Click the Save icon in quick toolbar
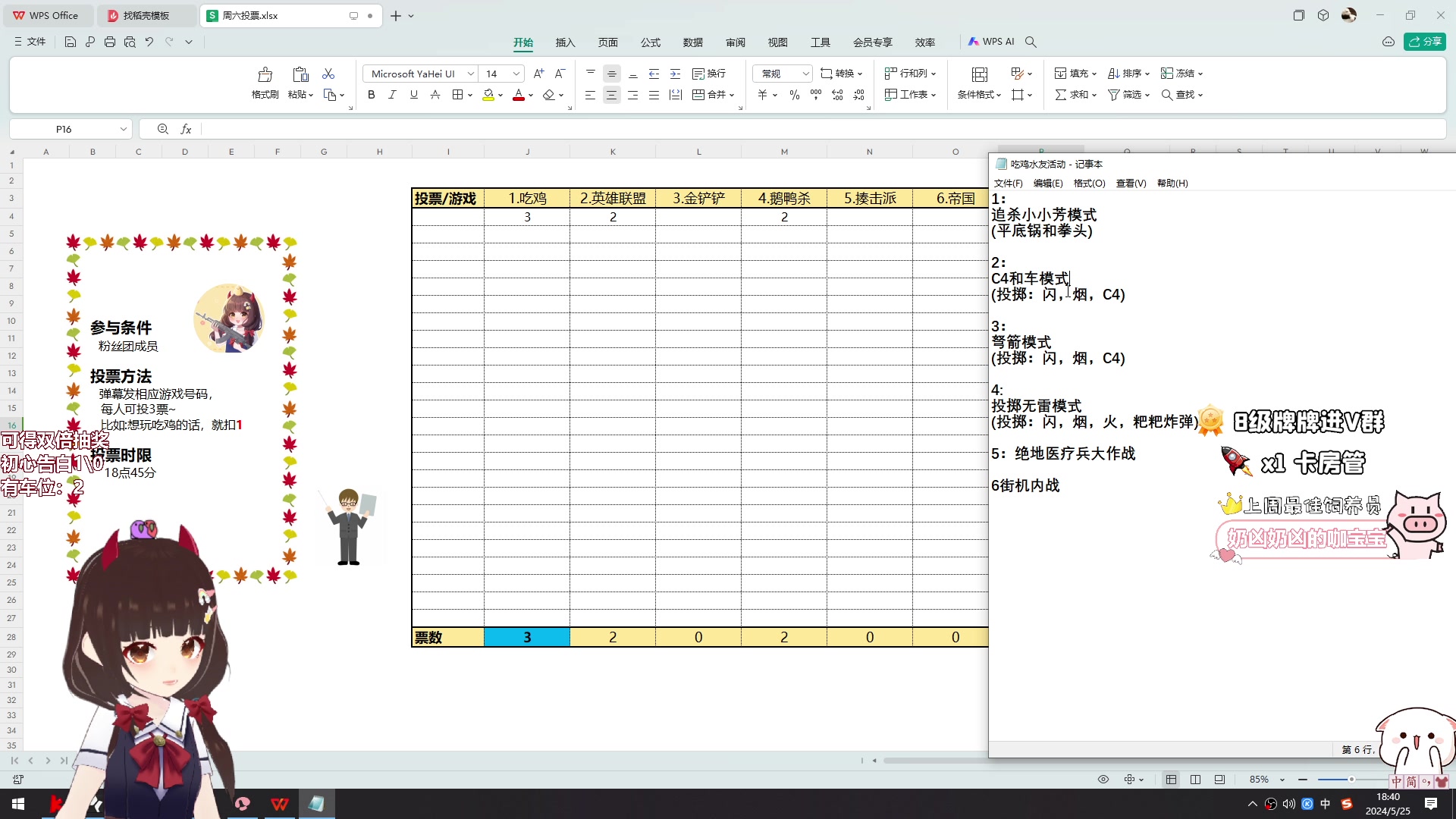 click(x=71, y=42)
